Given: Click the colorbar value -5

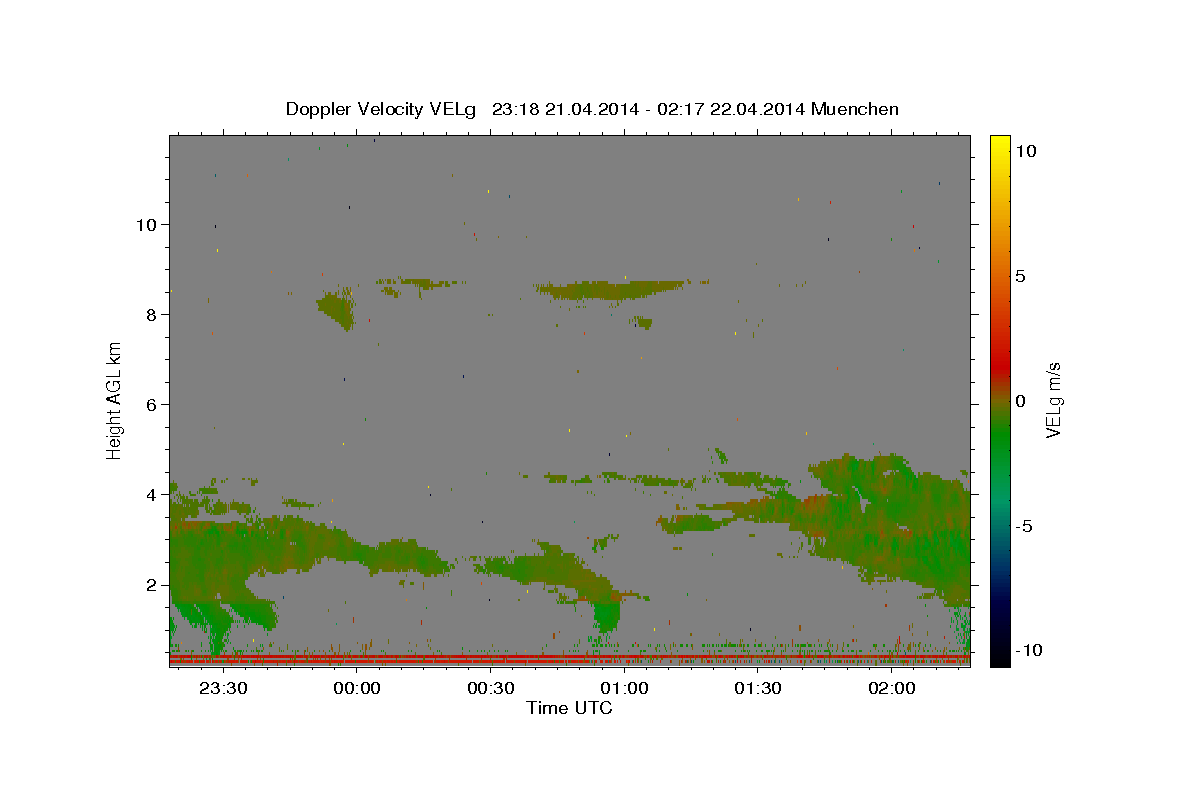Looking at the screenshot, I should coord(1024,525).
